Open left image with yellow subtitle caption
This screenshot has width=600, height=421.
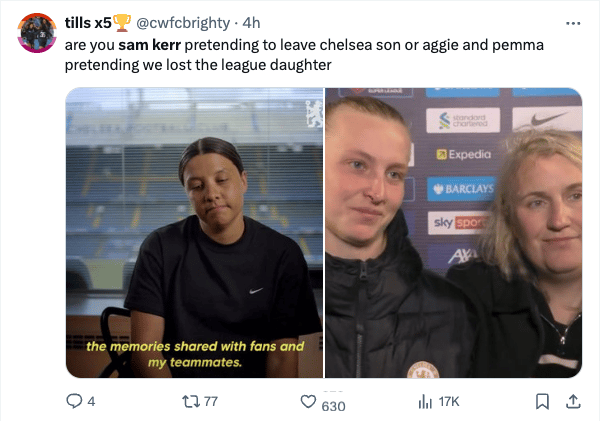point(194,232)
